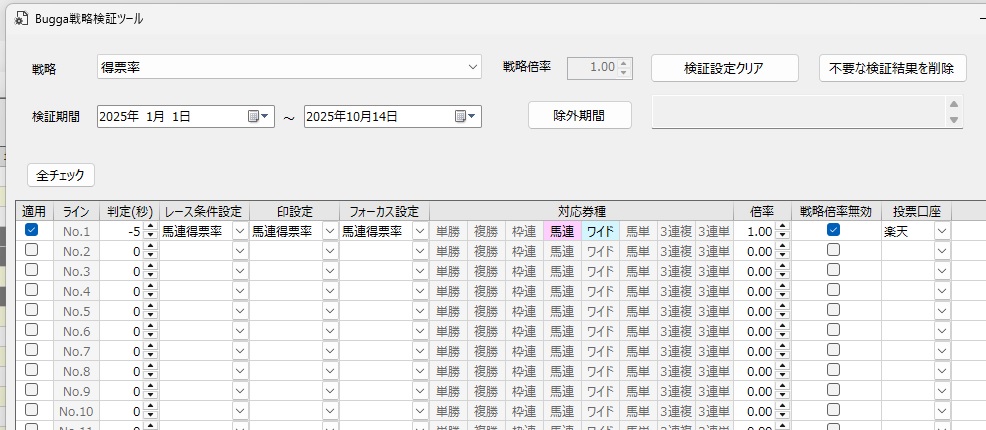This screenshot has height=430, width=986.
Task: Disable 戦略倍率無効 checkbox in No.1 row
Action: pos(833,230)
